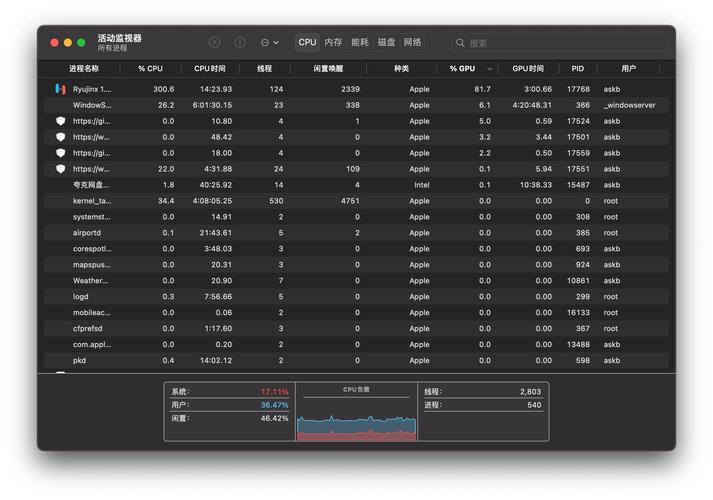Switch to the 磁盘 tab
Image resolution: width=713 pixels, height=500 pixels.
[386, 42]
